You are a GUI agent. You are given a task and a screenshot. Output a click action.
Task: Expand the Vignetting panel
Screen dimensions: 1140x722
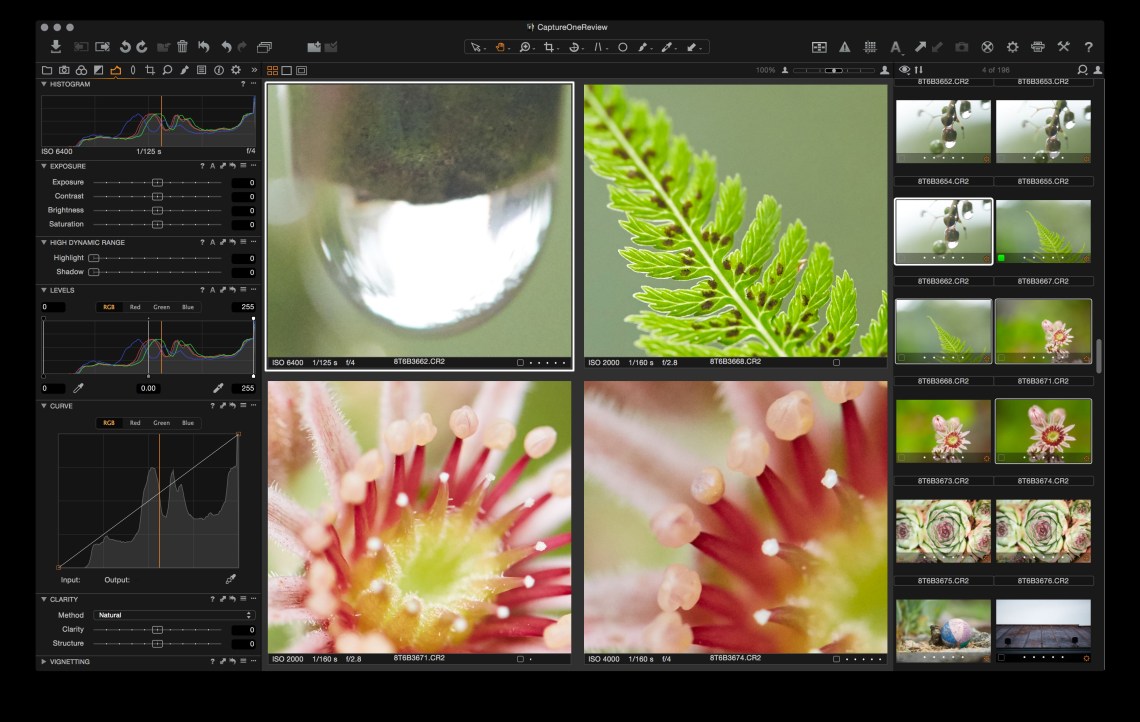tap(44, 662)
